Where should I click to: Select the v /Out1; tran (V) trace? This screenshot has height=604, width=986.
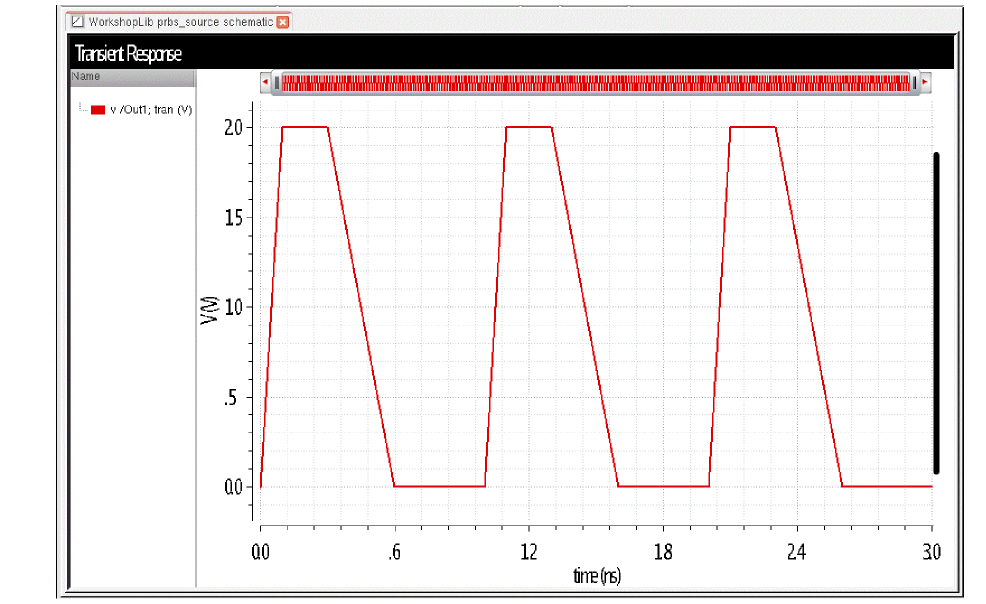(151, 110)
